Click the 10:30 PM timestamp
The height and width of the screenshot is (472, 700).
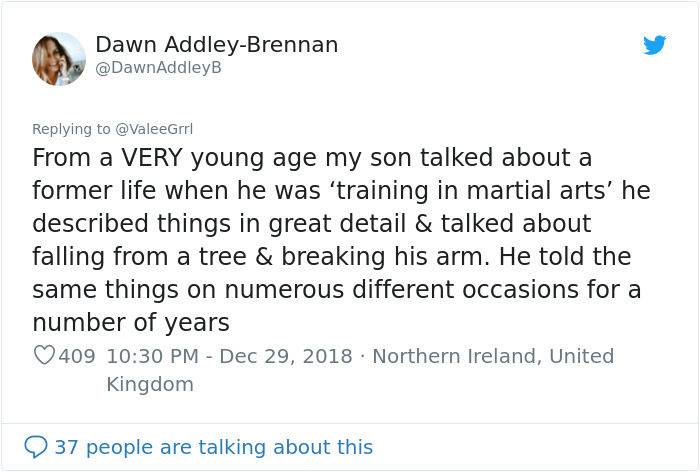(x=145, y=356)
